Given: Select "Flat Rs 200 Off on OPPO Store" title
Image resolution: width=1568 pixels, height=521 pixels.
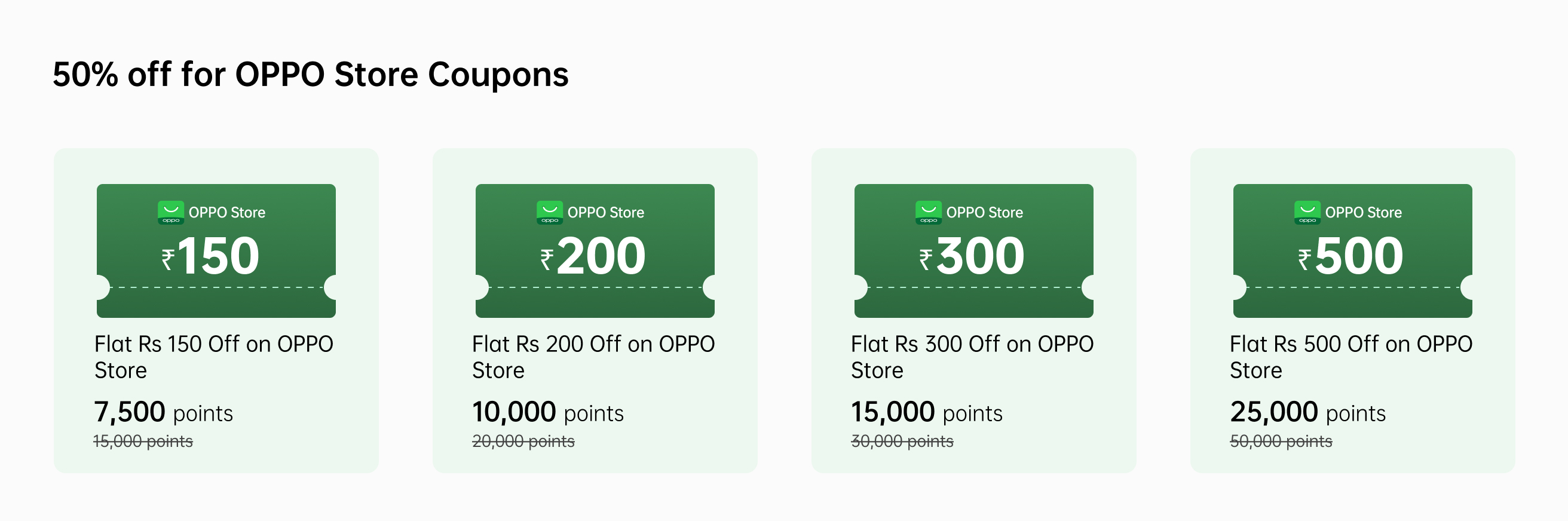Looking at the screenshot, I should (593, 357).
